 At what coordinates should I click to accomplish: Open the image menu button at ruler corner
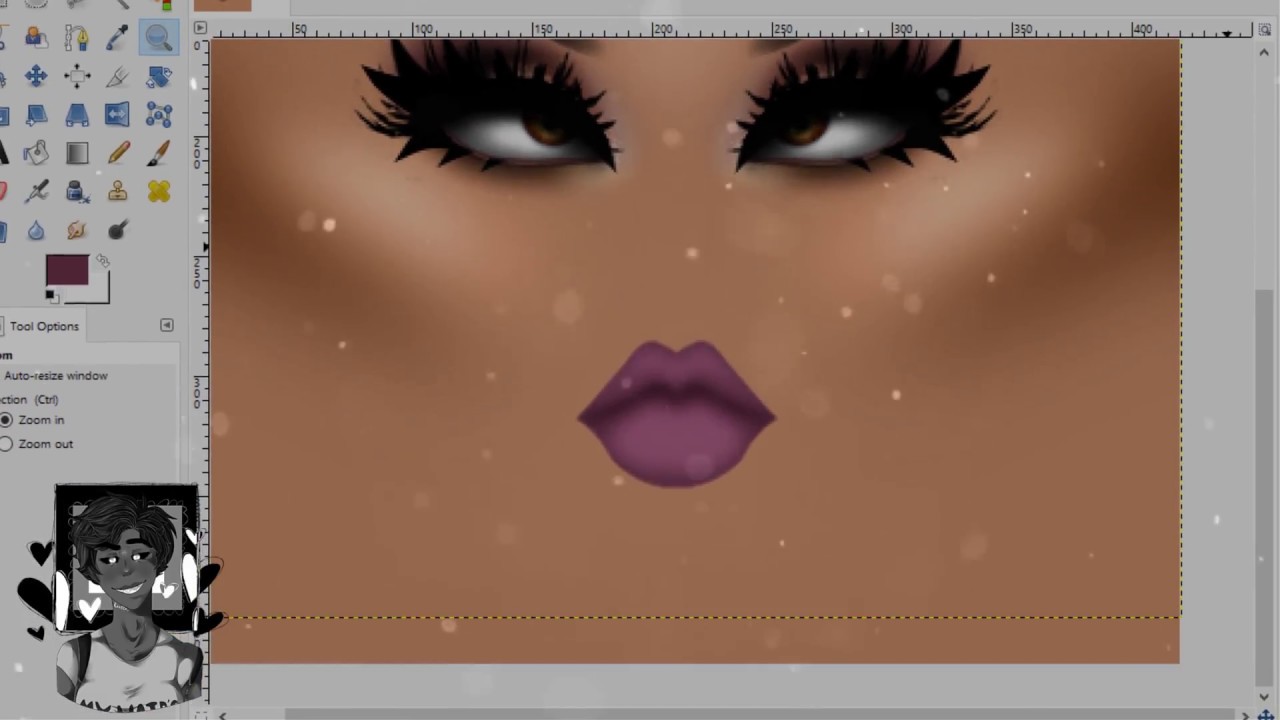click(200, 28)
